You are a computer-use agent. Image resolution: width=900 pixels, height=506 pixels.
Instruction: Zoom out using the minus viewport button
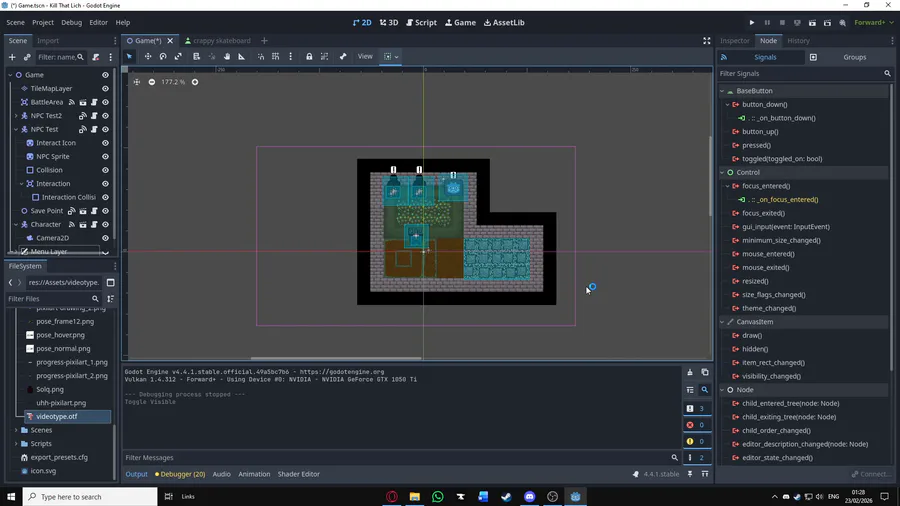click(x=152, y=82)
